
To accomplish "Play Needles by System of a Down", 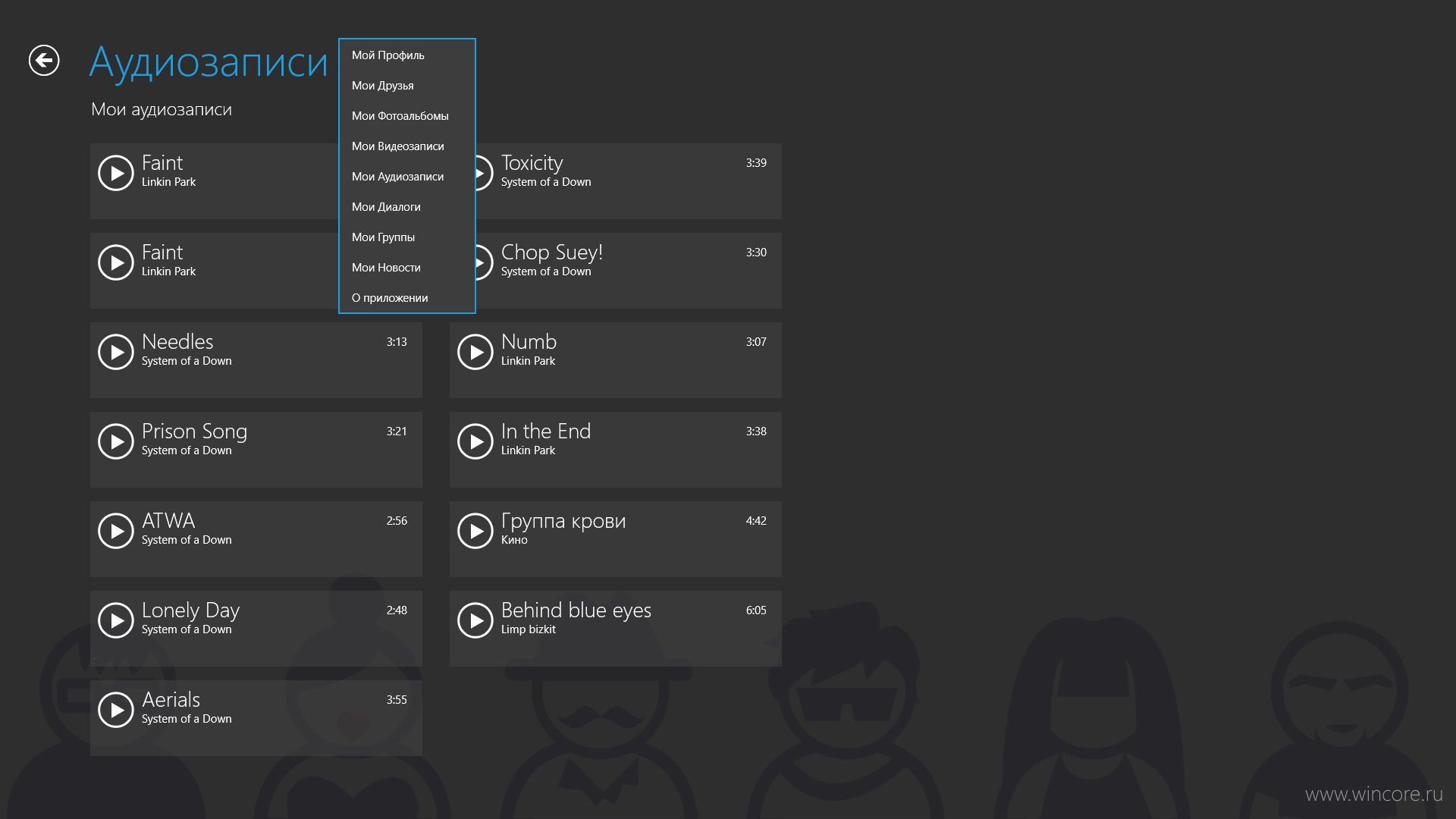I will point(116,352).
